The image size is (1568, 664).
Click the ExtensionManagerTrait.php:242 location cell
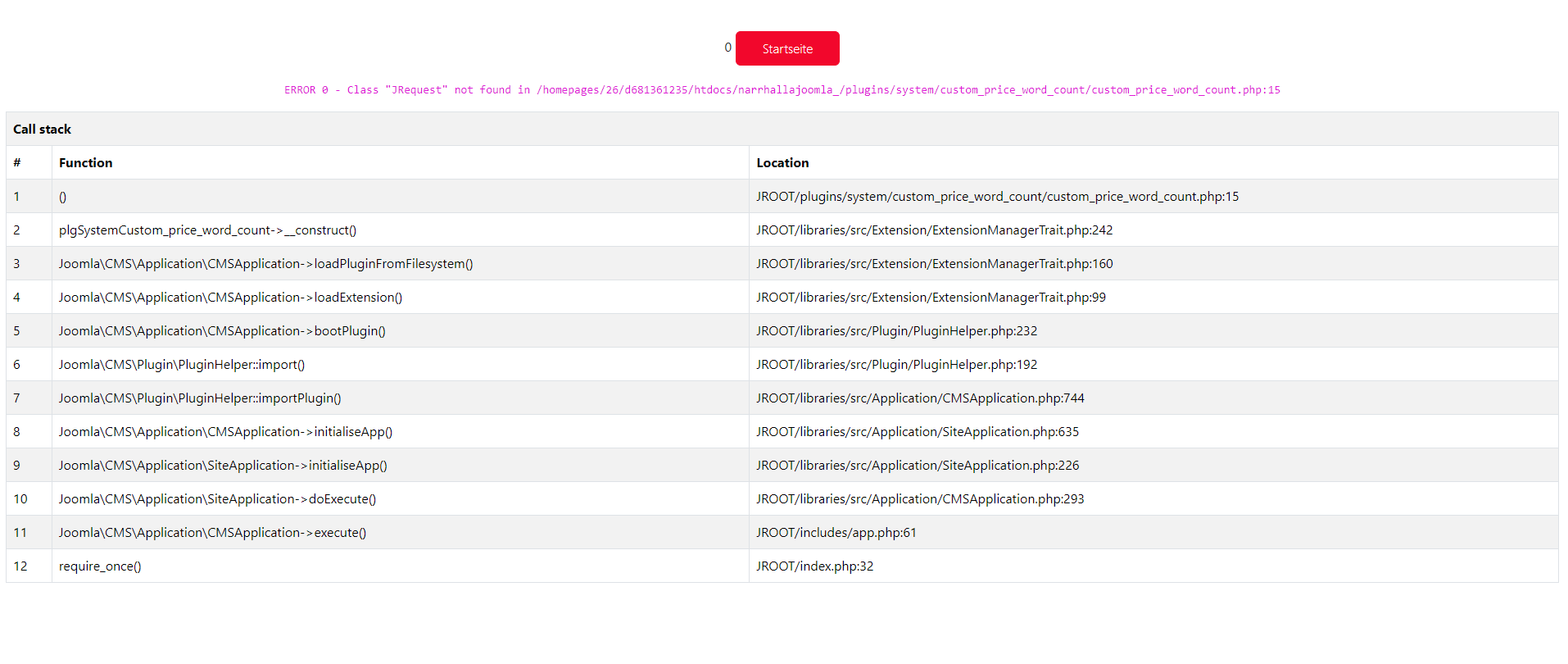click(x=934, y=230)
